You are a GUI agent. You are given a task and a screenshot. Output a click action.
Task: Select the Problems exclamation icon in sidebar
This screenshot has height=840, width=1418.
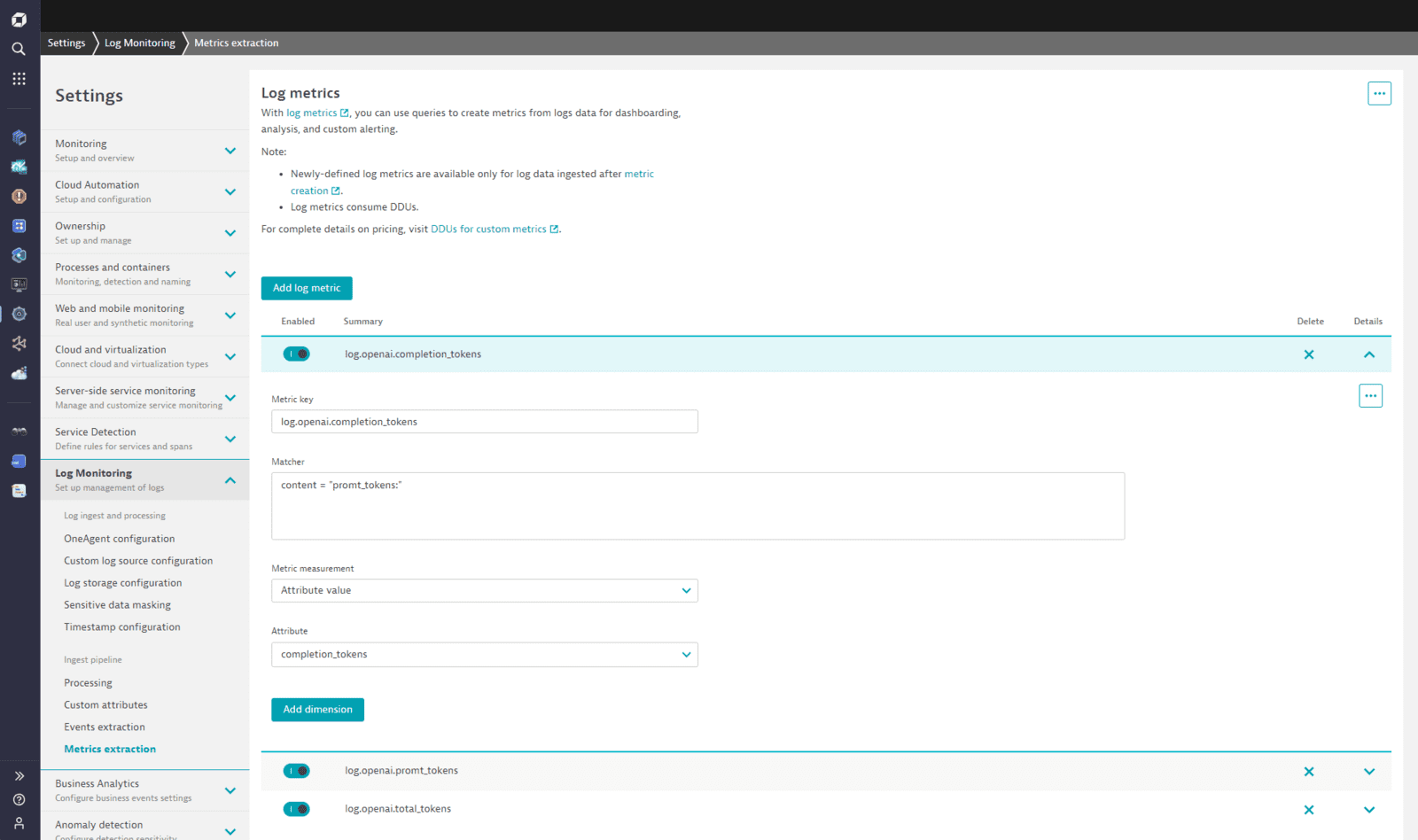(19, 196)
